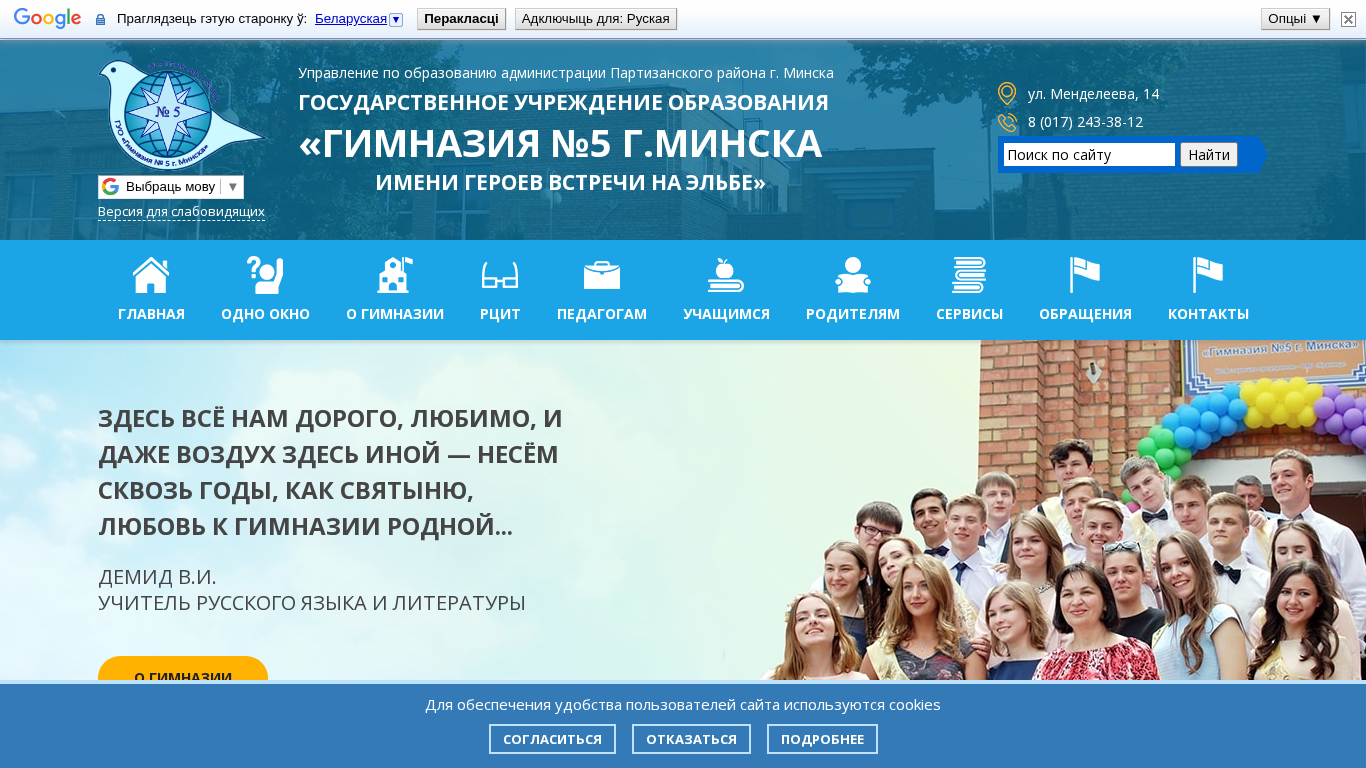Focus the Поиск по сайту search field

[x=1089, y=155]
